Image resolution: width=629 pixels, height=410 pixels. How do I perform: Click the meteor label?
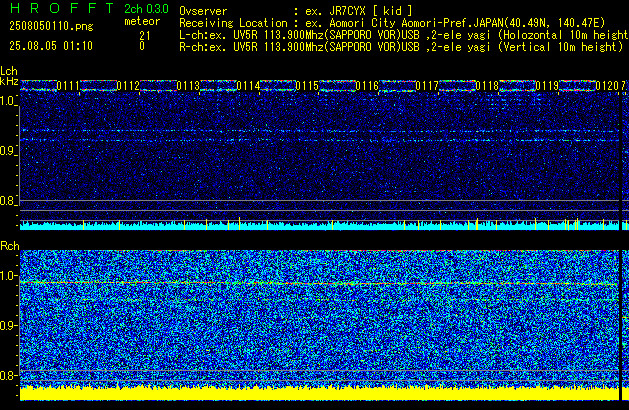142,21
